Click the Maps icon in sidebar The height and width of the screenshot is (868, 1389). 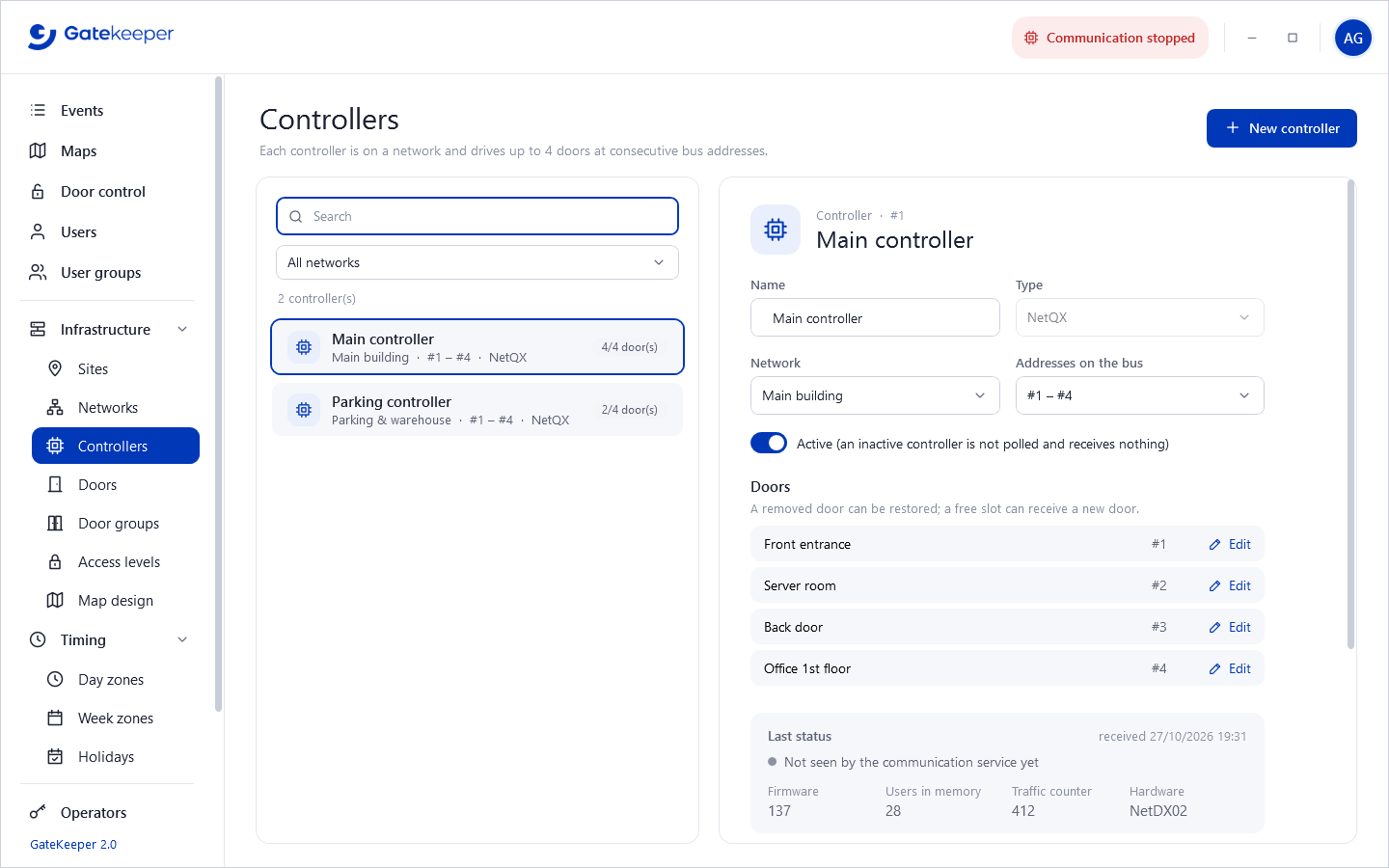point(38,150)
